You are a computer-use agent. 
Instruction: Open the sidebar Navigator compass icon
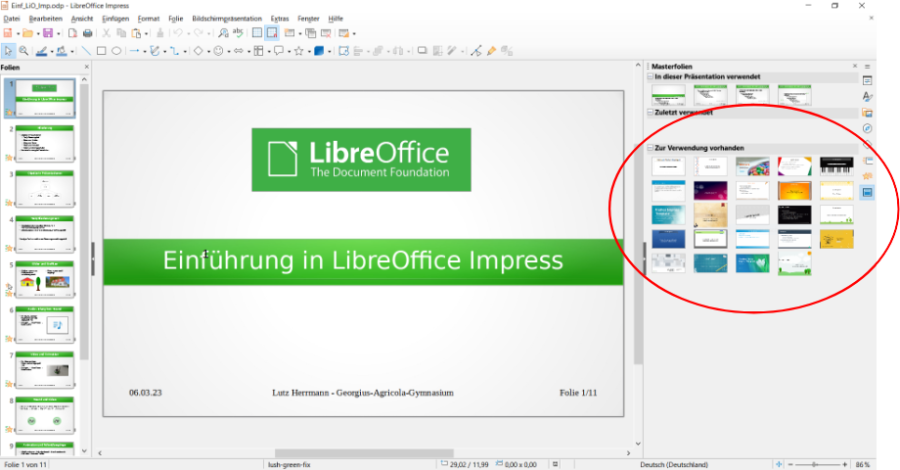pos(867,128)
